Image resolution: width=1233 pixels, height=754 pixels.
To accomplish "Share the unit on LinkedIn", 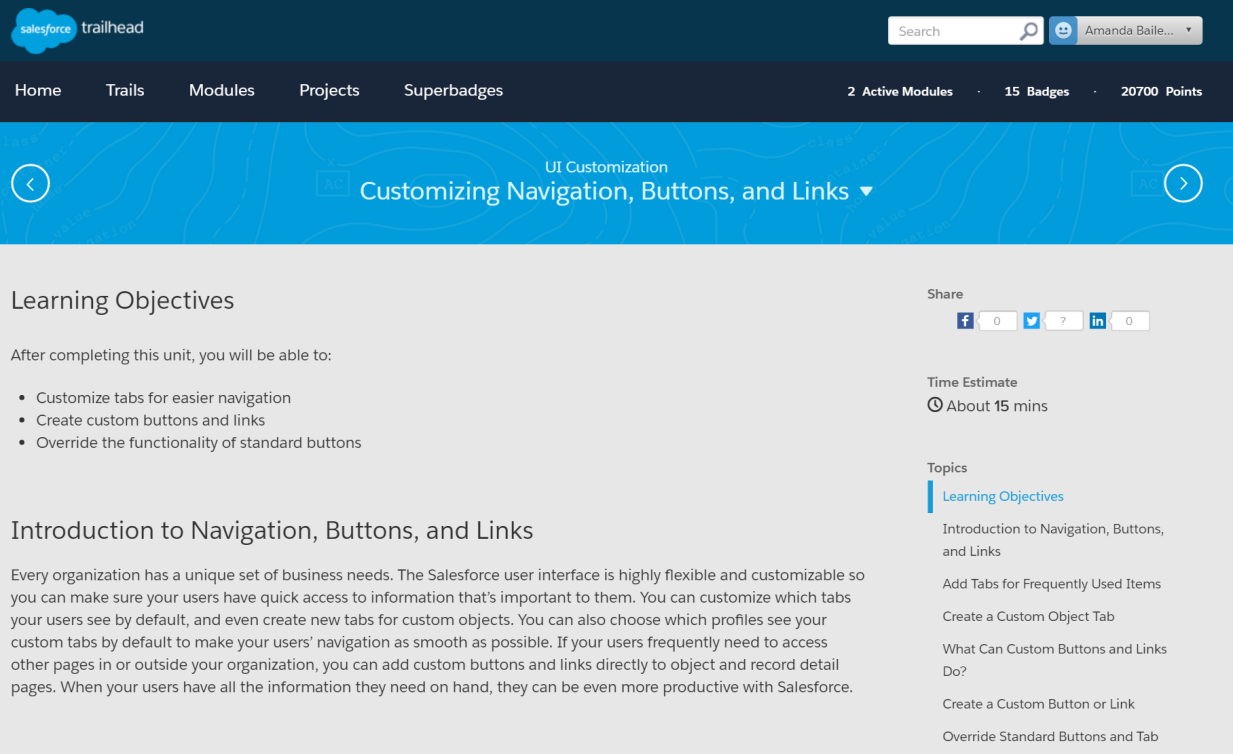I will [x=1097, y=320].
